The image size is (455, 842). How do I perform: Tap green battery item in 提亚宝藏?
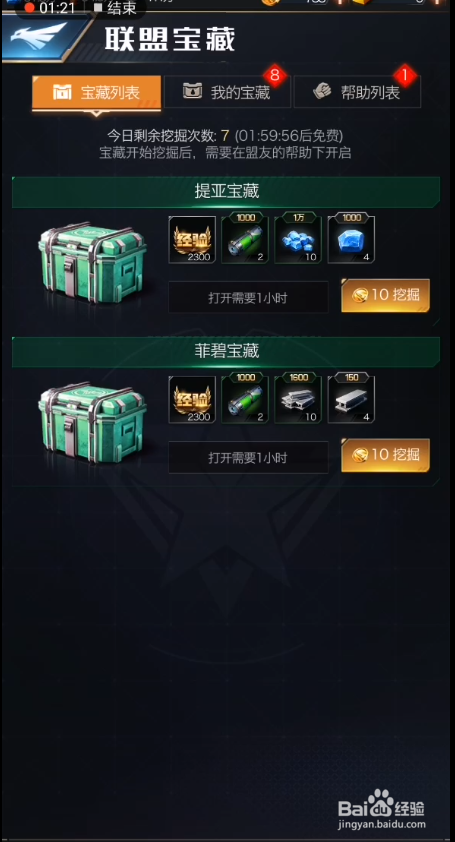[245, 238]
